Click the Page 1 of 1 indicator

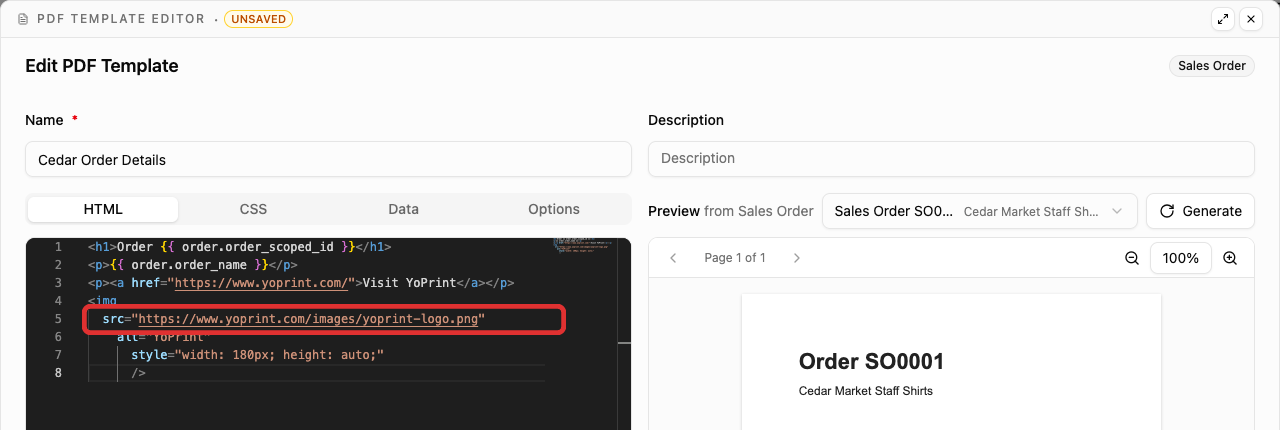[735, 258]
